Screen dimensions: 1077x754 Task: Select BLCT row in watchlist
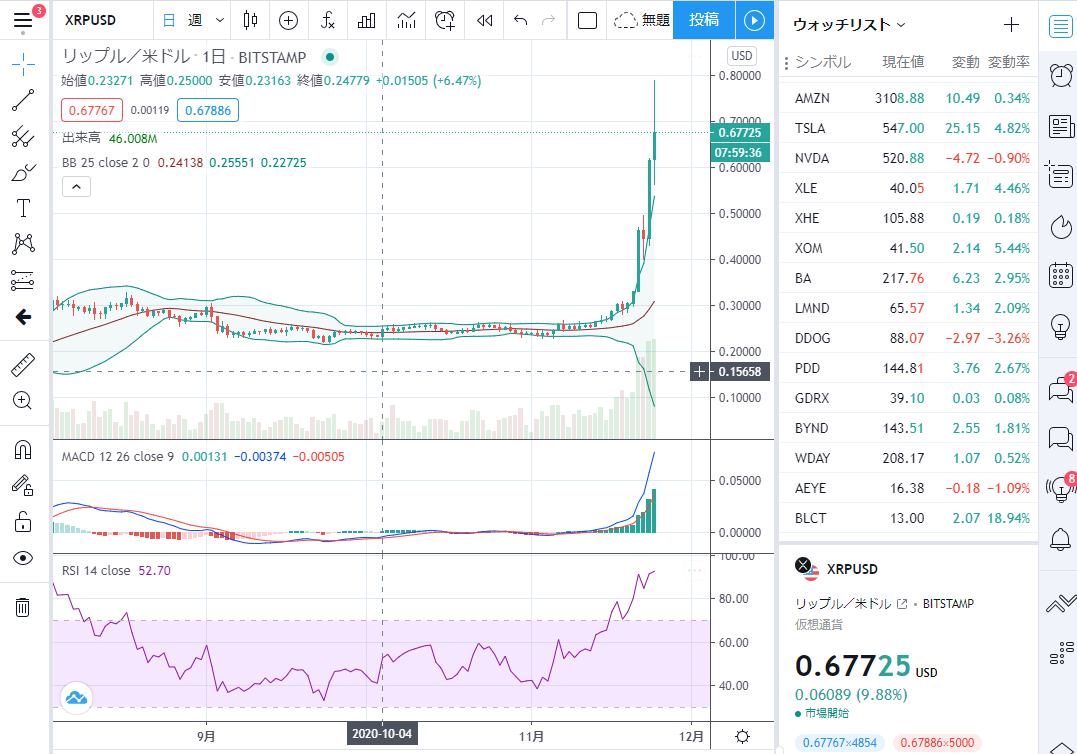coord(908,518)
